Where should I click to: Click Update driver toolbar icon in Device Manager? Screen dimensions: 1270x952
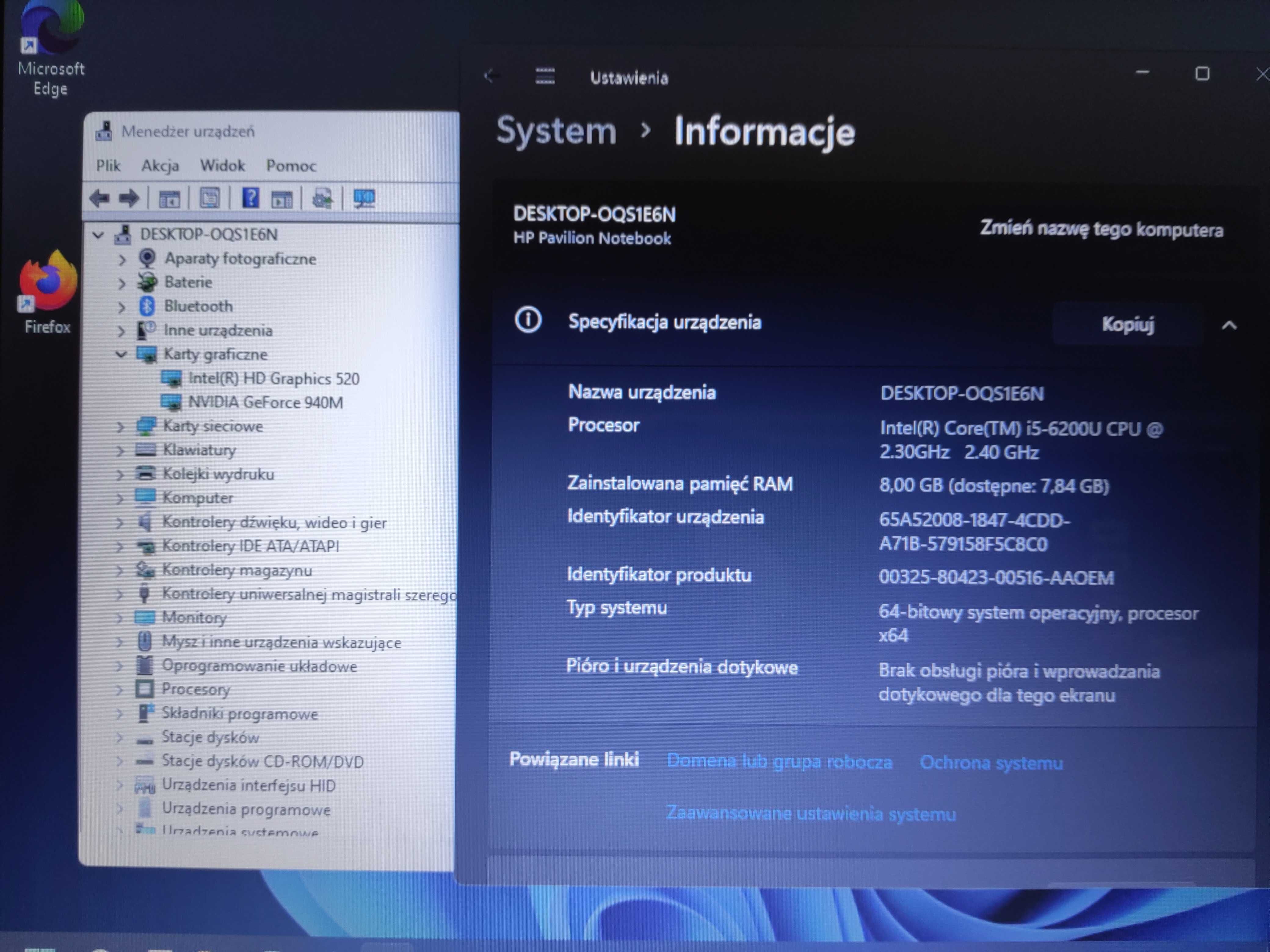pos(322,199)
